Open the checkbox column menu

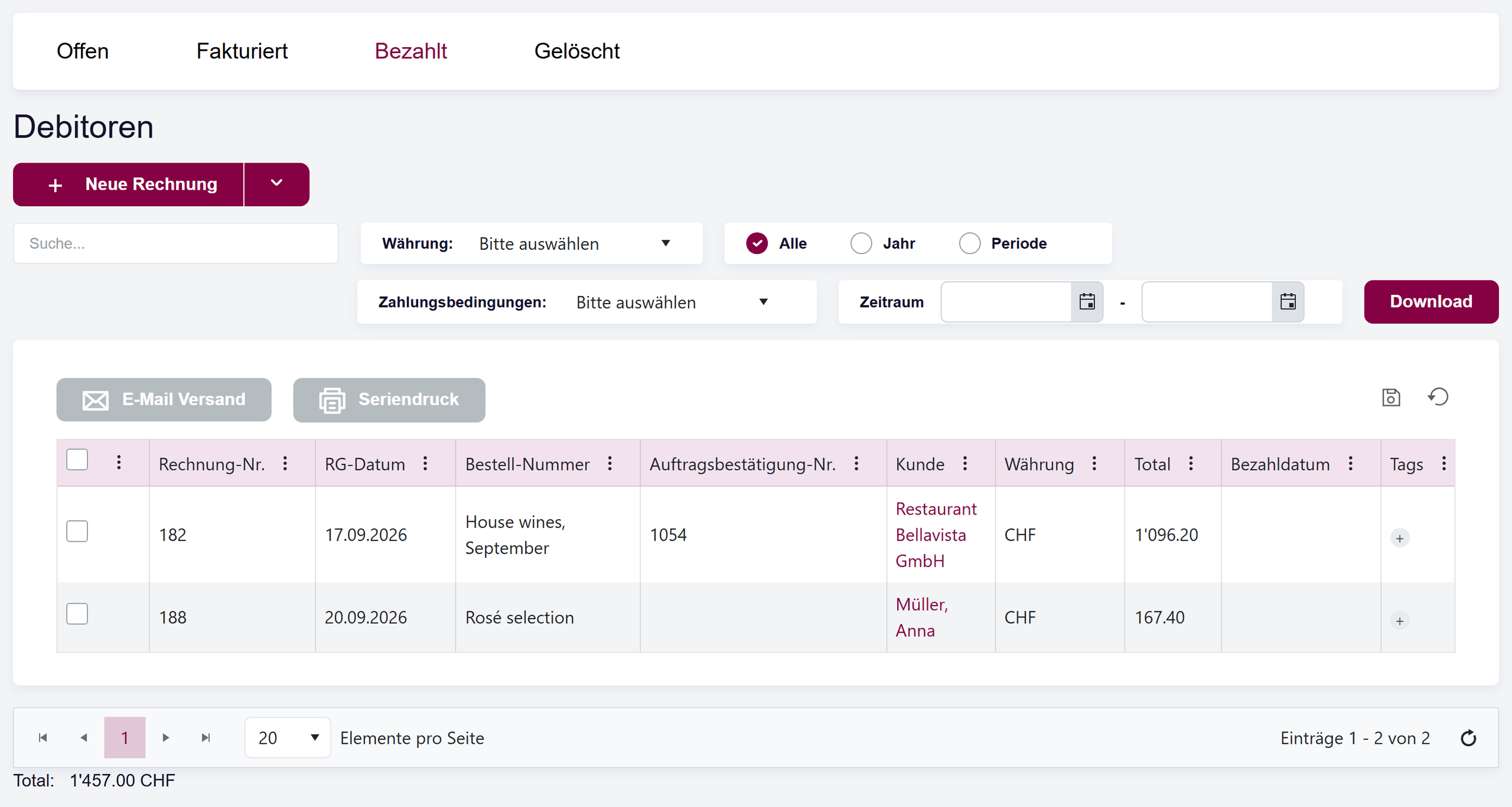[x=119, y=463]
